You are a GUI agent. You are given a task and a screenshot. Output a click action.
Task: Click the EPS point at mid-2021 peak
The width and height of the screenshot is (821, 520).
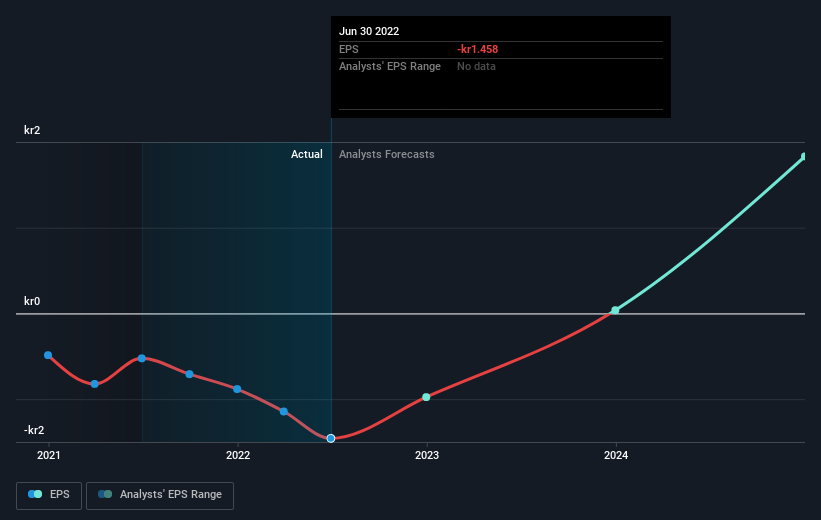pyautogui.click(x=142, y=358)
